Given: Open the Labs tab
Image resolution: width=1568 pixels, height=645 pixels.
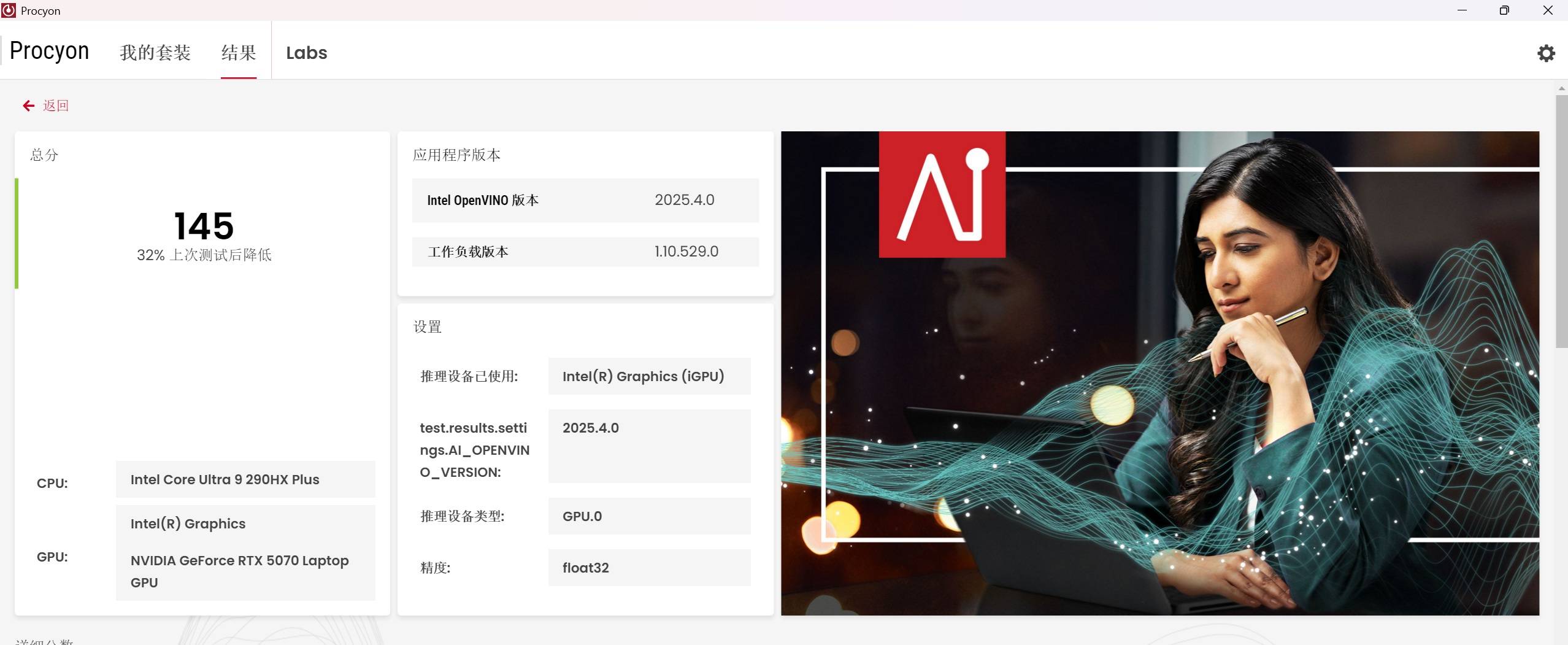Looking at the screenshot, I should click(x=307, y=53).
